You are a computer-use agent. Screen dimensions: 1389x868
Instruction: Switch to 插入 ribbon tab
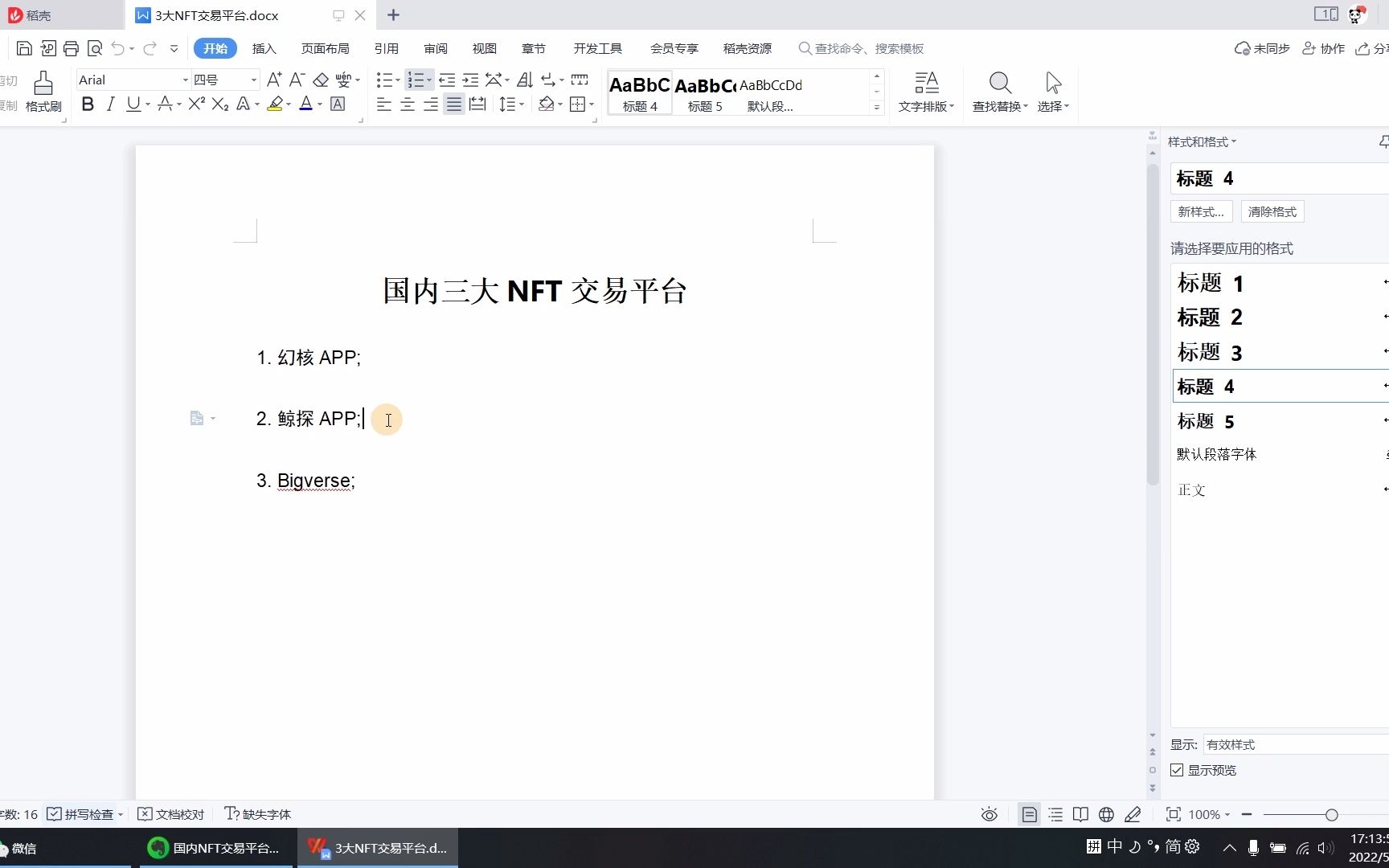[264, 48]
